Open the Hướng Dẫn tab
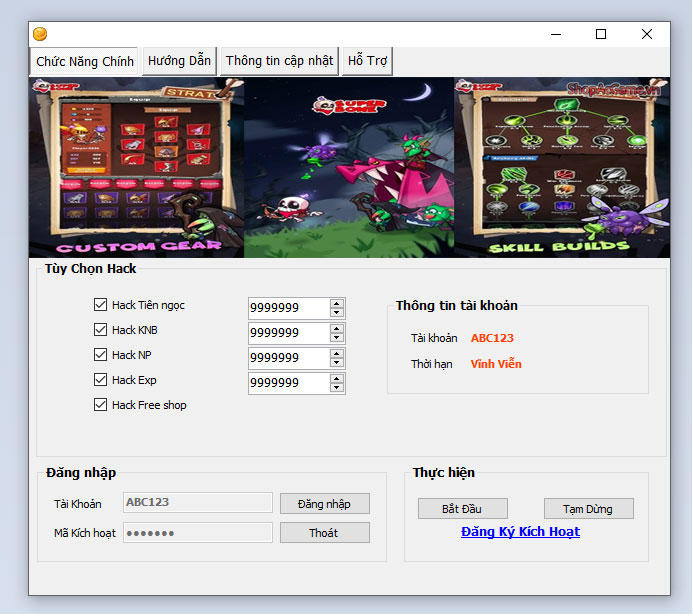This screenshot has height=616, width=693. (x=179, y=61)
